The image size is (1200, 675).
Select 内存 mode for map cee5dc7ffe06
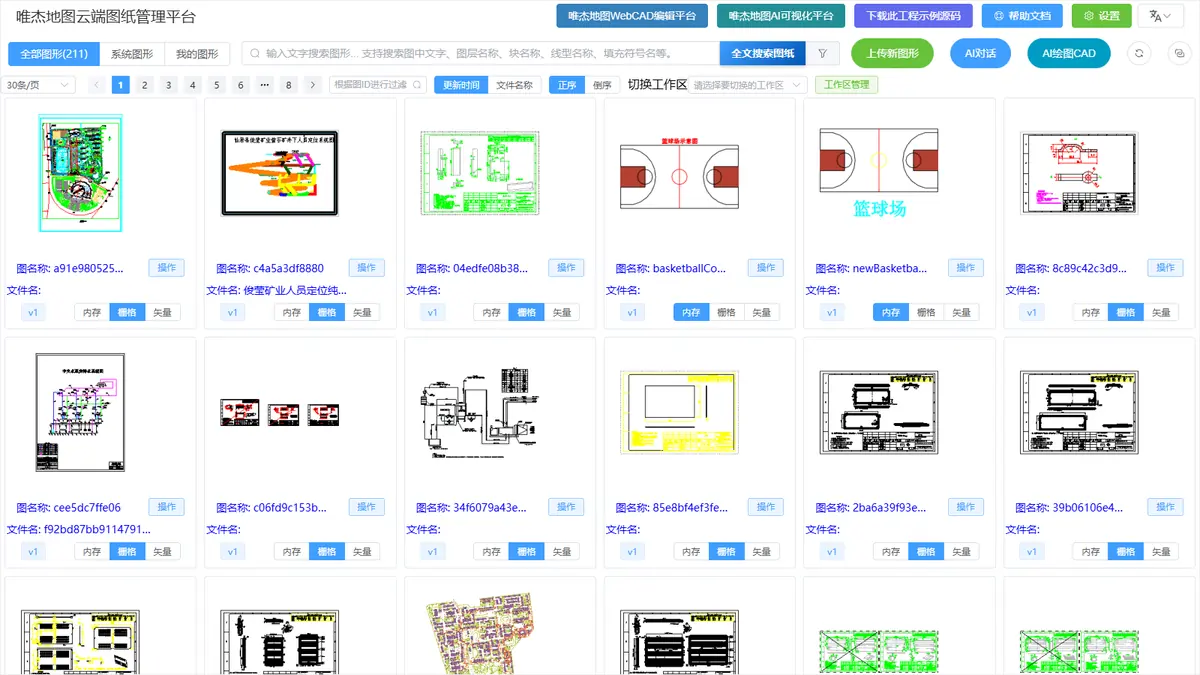pyautogui.click(x=92, y=551)
